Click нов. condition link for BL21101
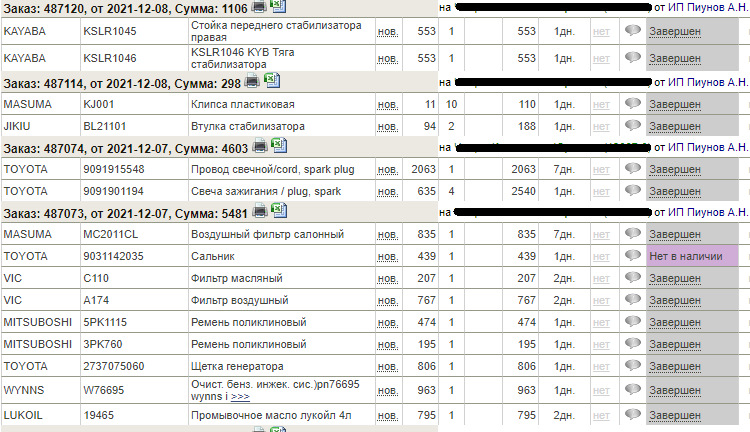 click(387, 126)
